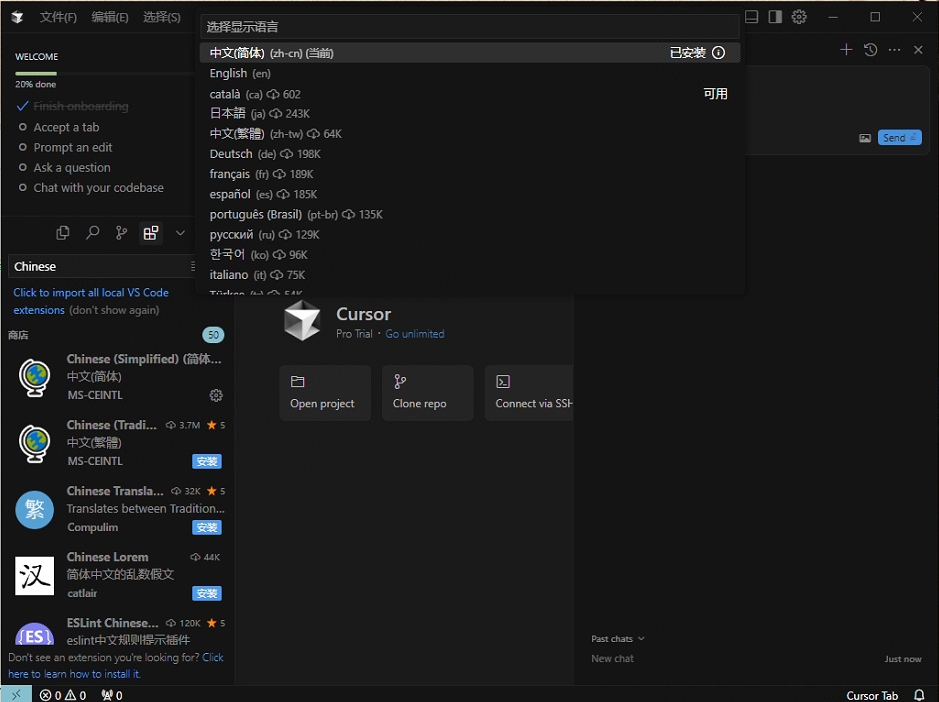Open chat history clock icon
The height and width of the screenshot is (702, 939).
click(871, 50)
